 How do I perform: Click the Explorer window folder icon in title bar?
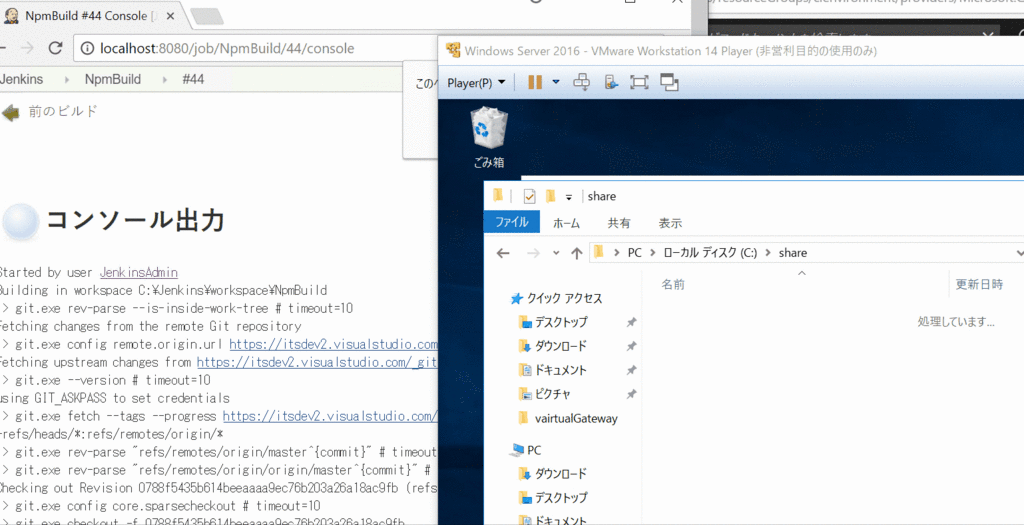[499, 195]
